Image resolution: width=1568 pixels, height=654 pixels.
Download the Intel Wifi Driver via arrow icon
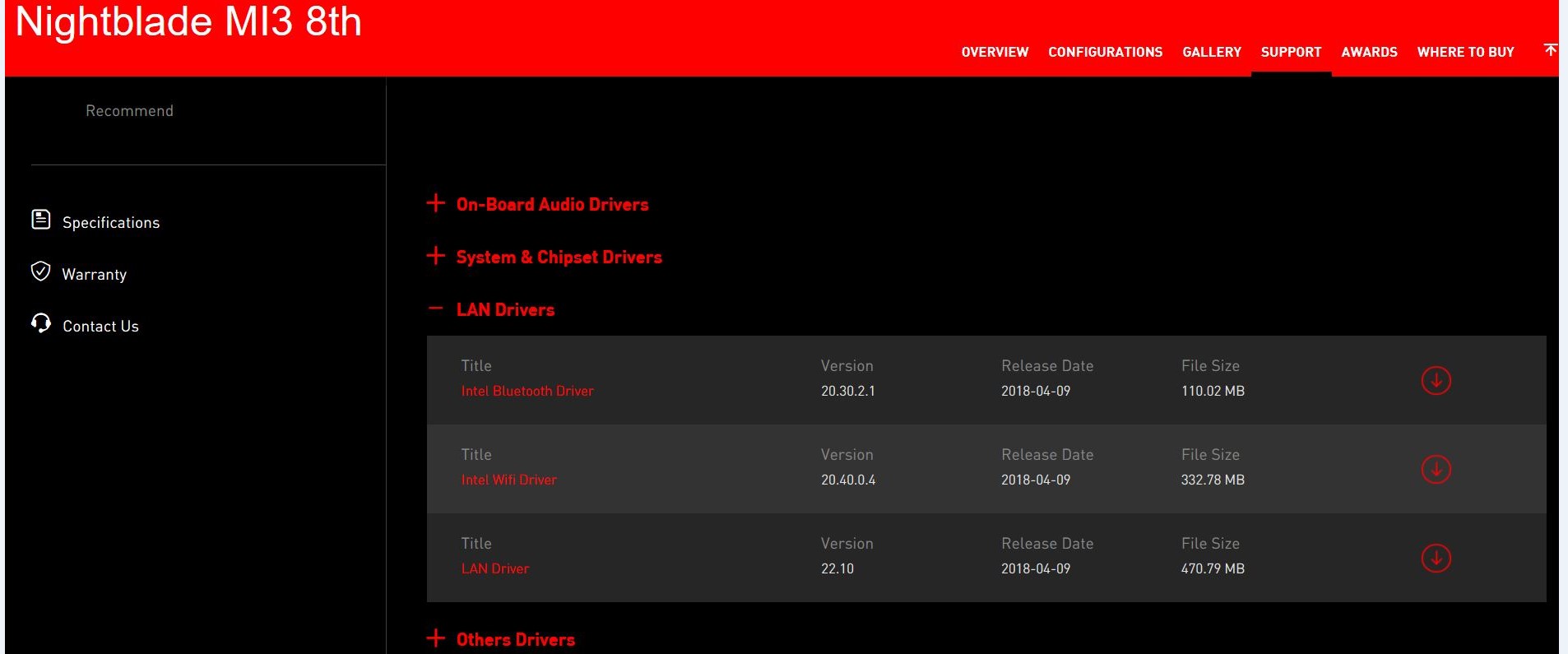click(x=1436, y=469)
